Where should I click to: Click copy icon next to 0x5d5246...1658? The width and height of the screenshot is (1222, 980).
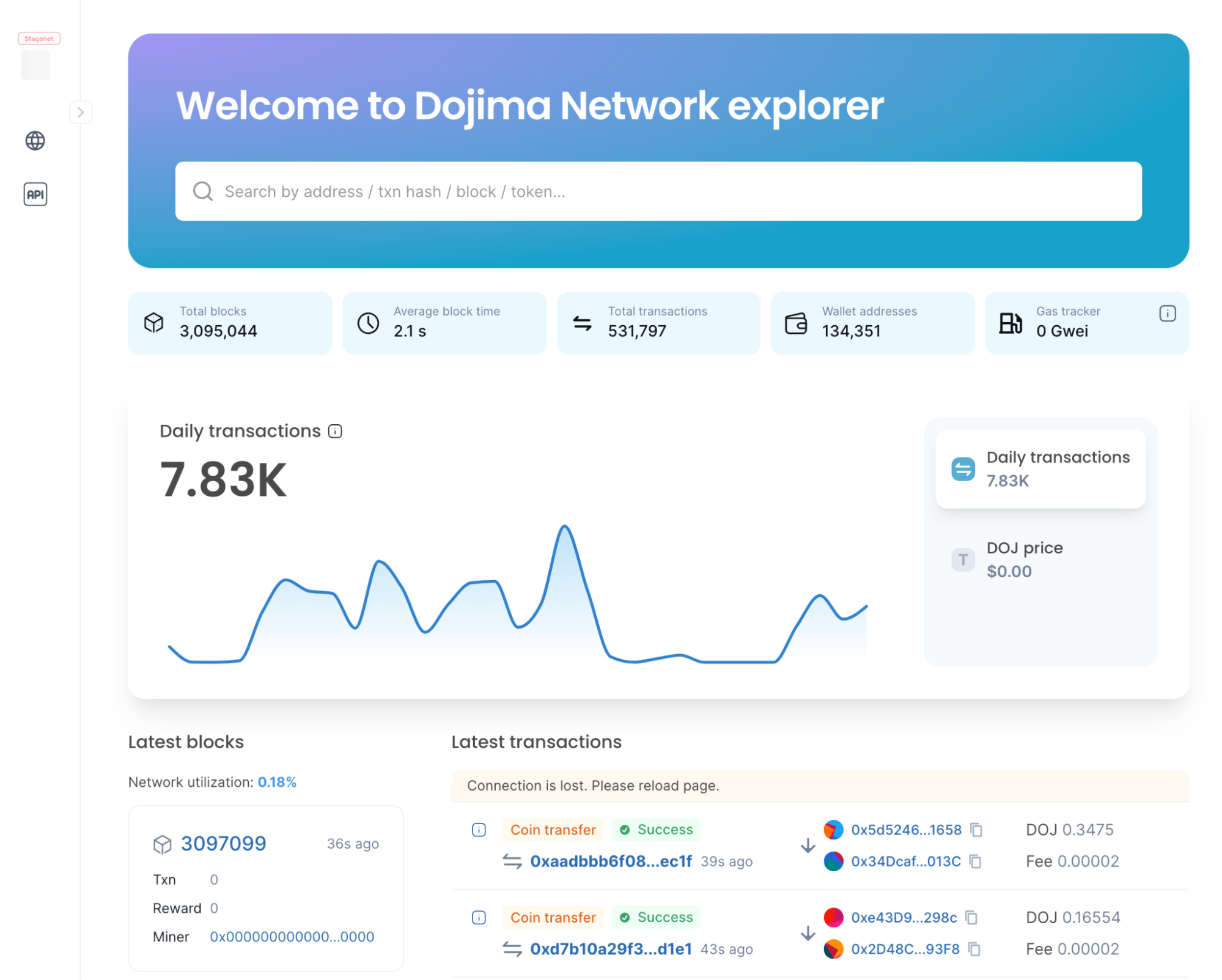pos(978,831)
